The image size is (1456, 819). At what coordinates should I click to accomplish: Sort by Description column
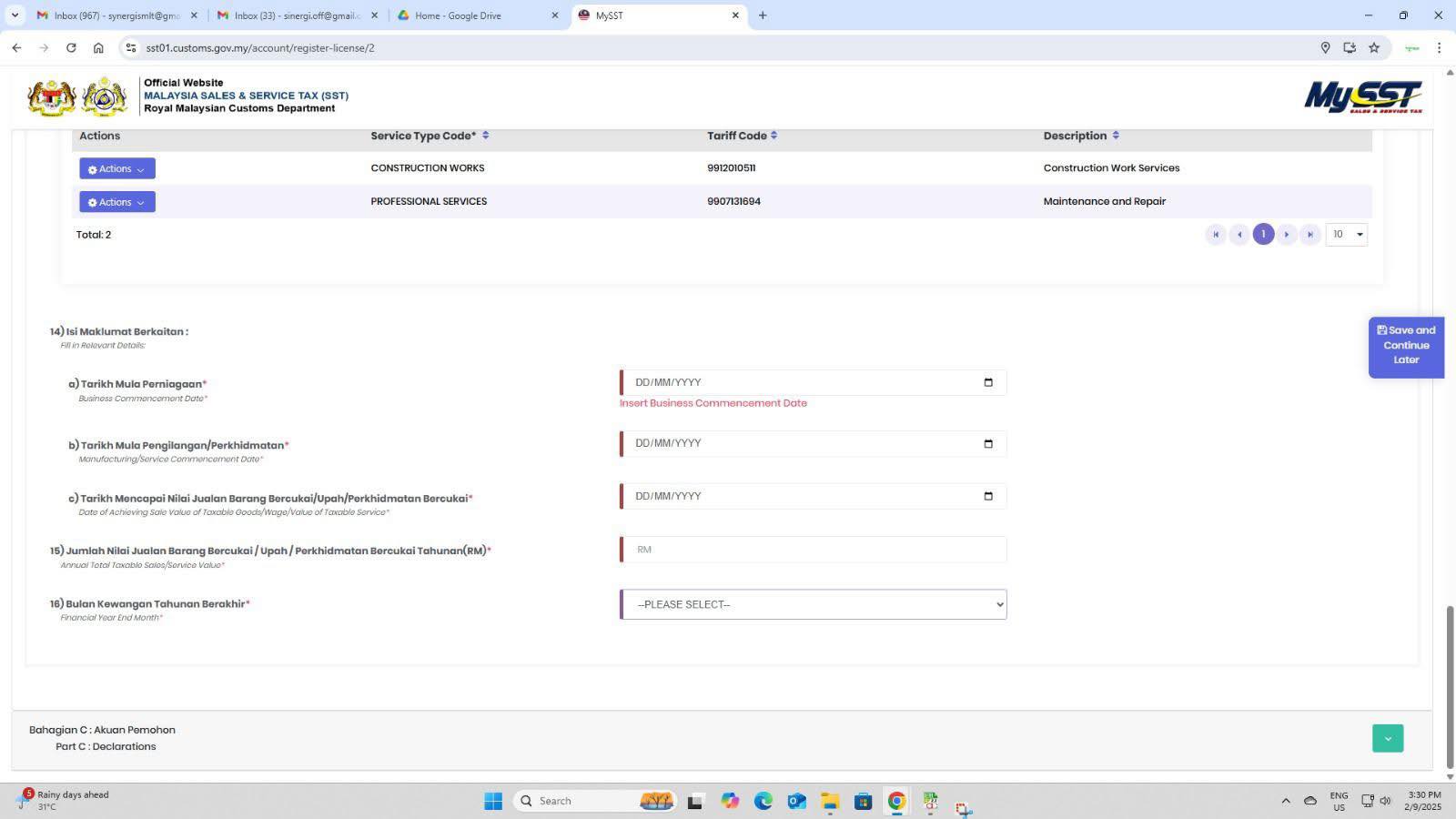(1116, 136)
